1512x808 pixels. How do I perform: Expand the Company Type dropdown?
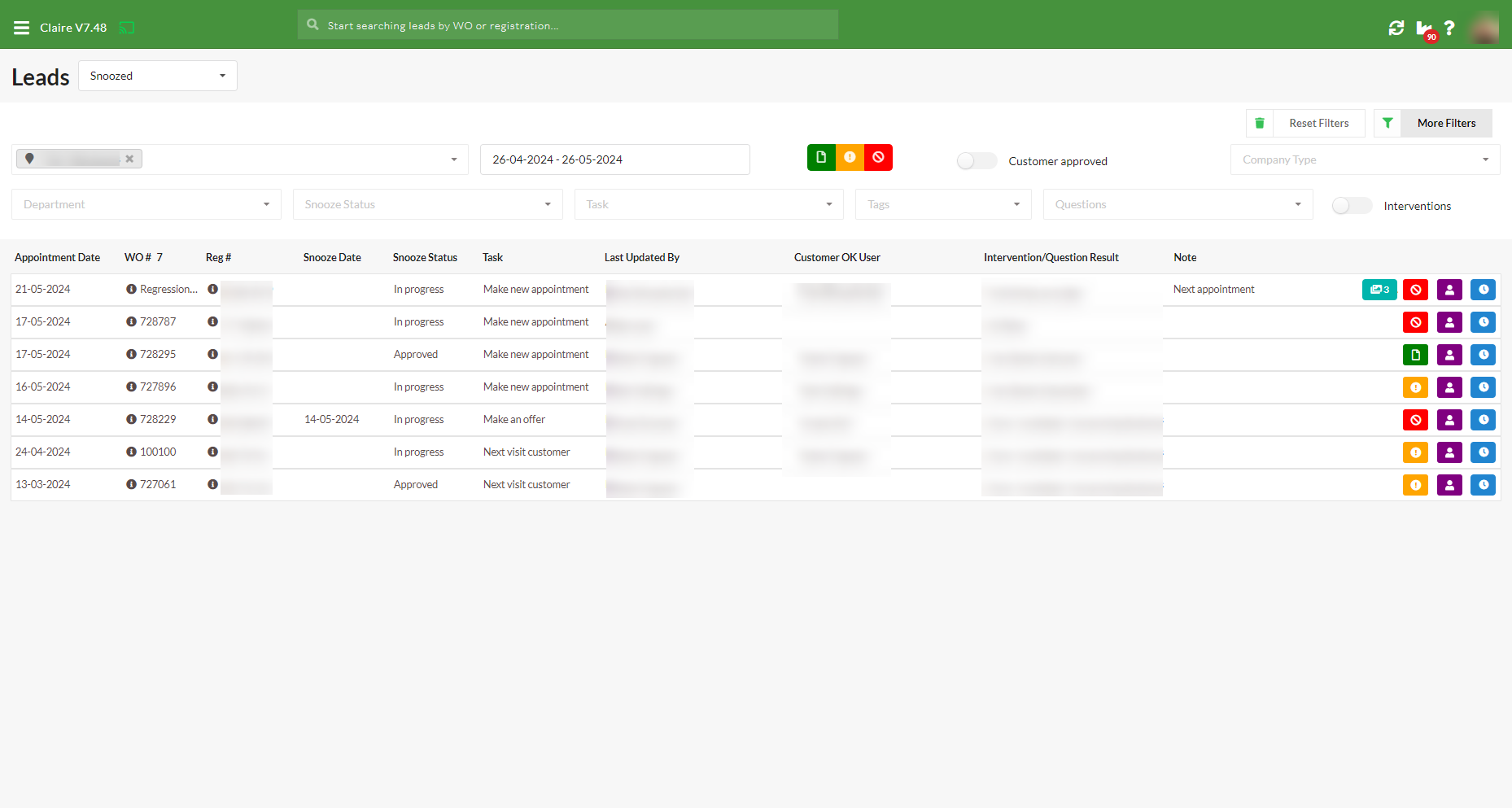click(x=1365, y=159)
